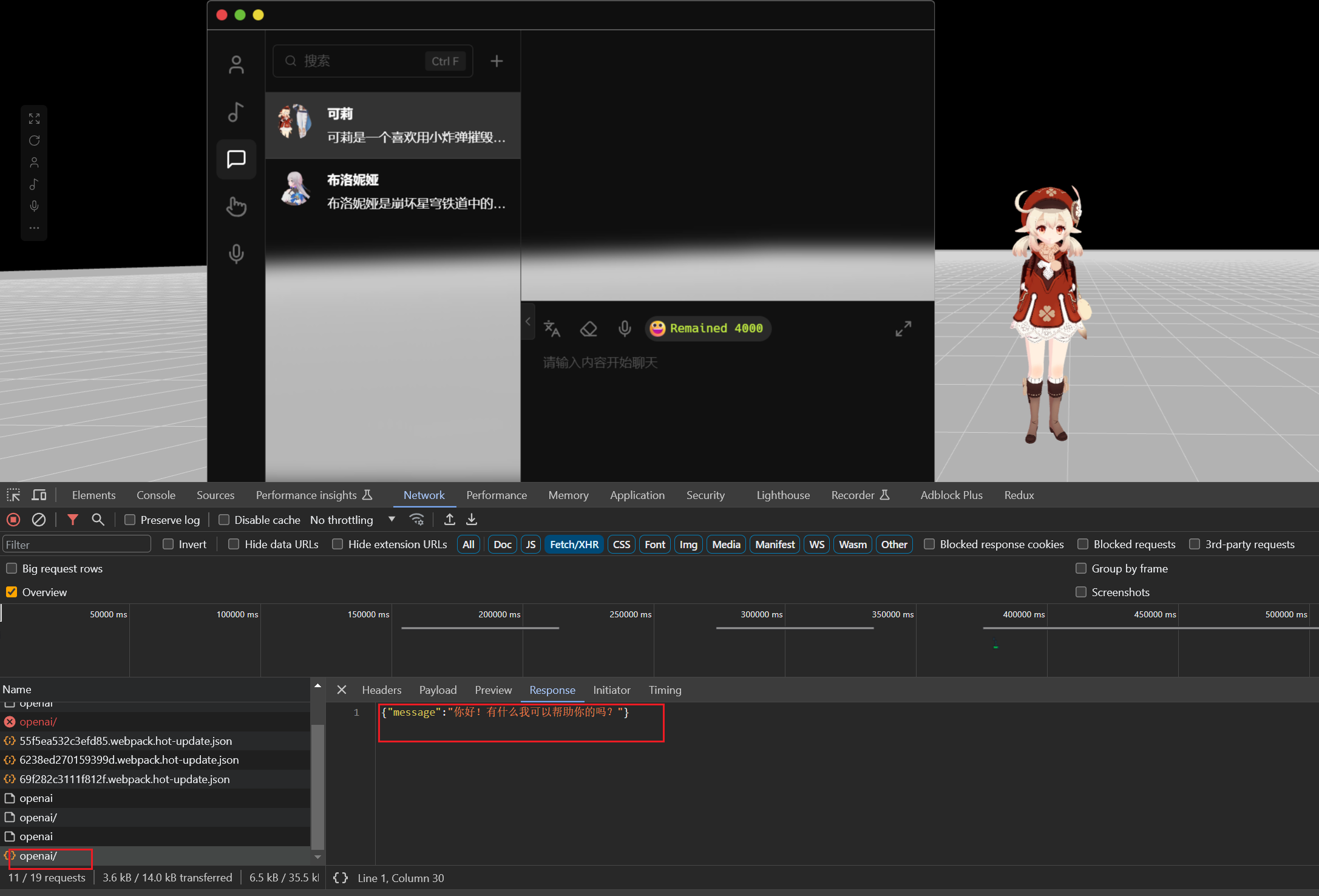
Task: Close the request details panel
Action: (x=342, y=690)
